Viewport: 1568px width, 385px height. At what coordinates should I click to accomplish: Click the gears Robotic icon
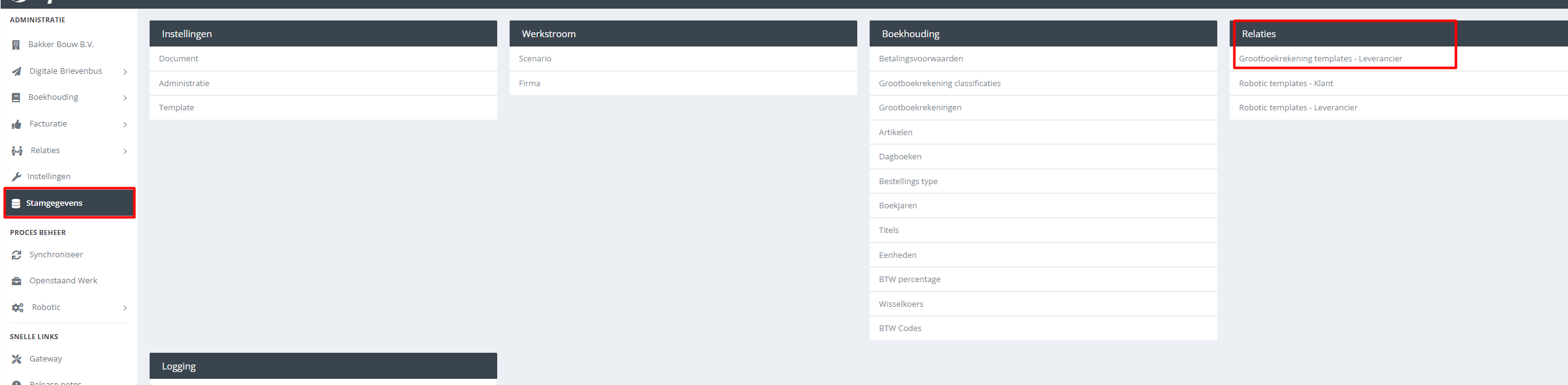tap(17, 308)
